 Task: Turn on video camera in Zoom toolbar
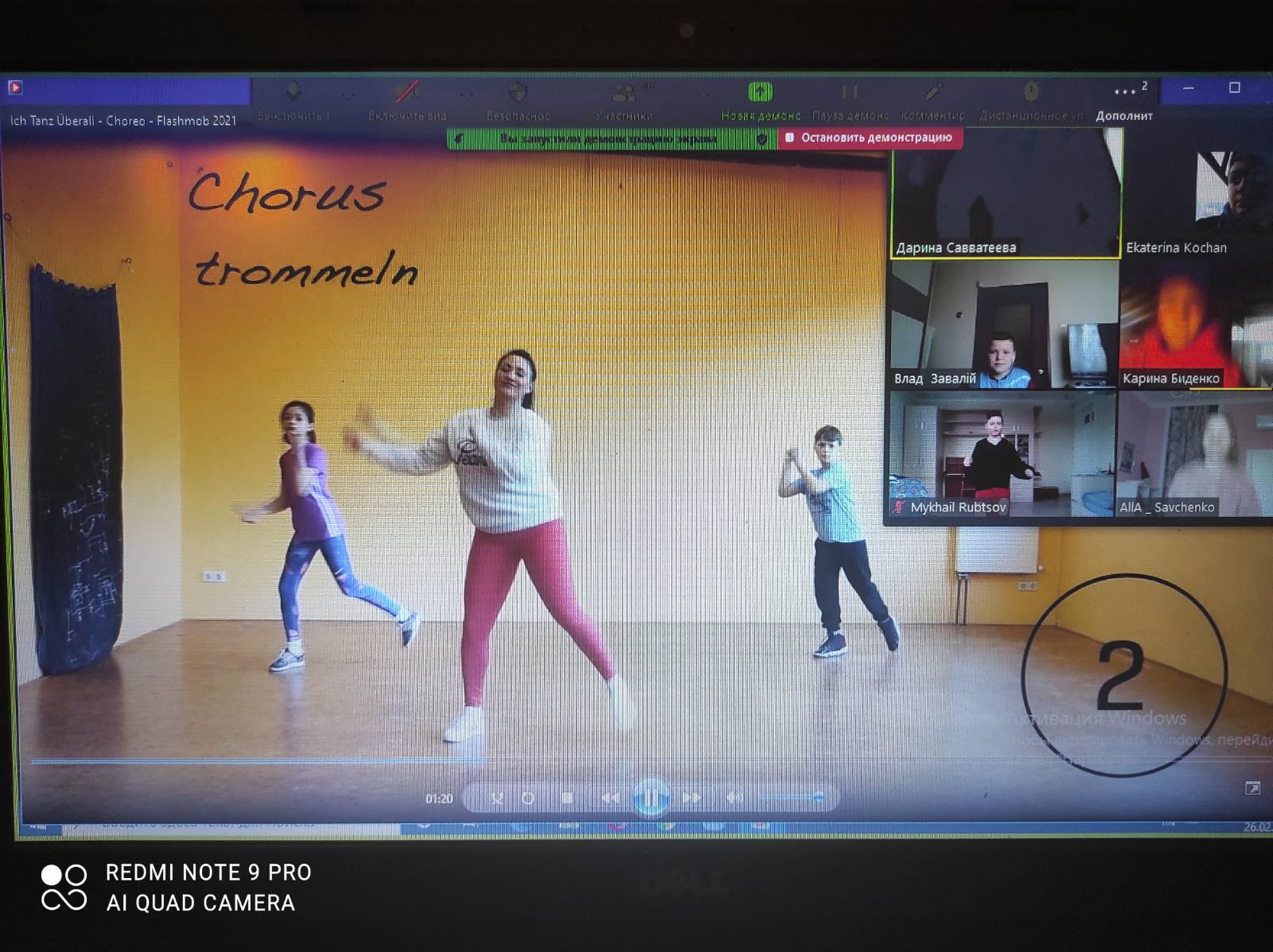click(407, 100)
